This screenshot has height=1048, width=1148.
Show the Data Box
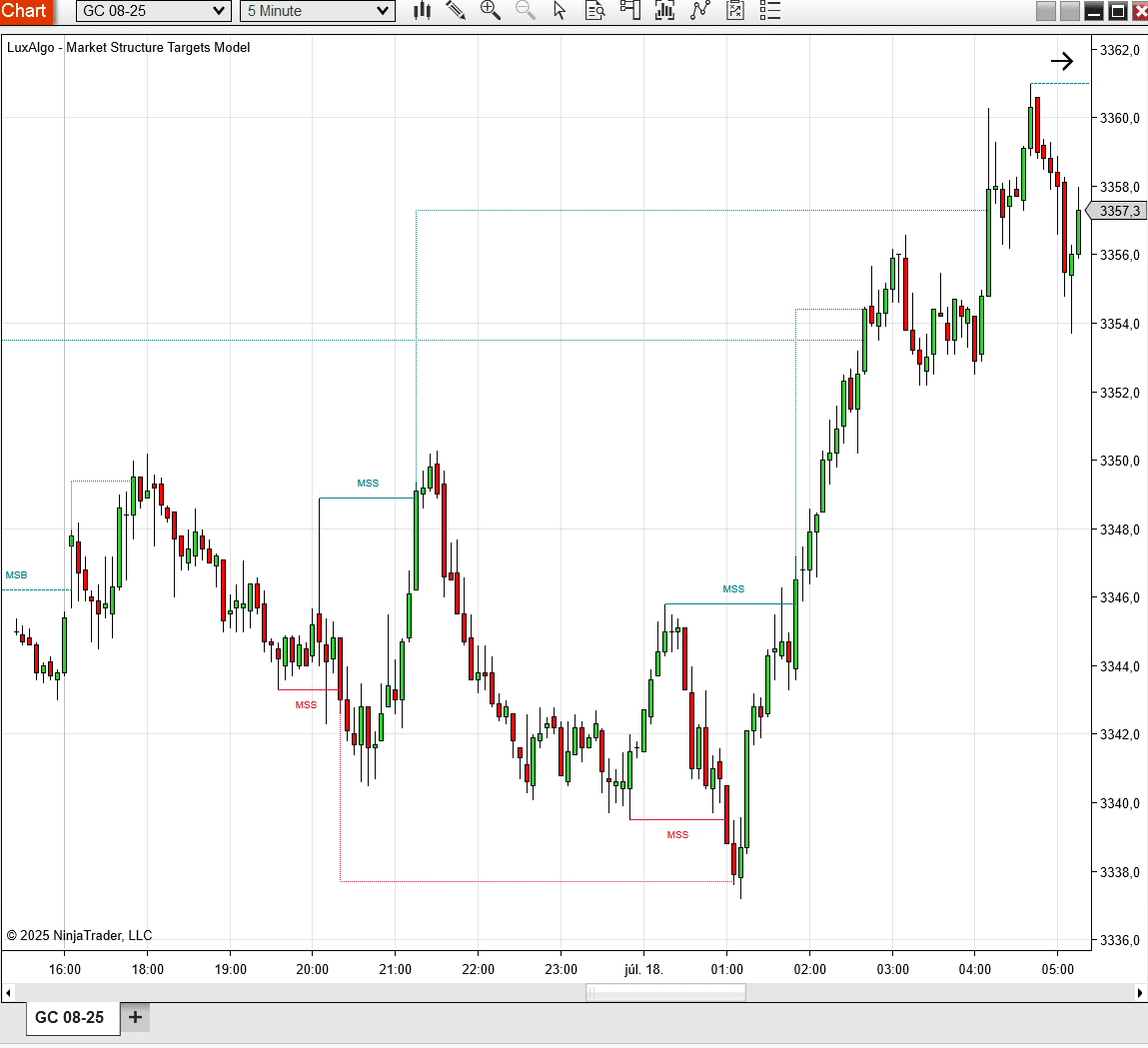tap(595, 11)
